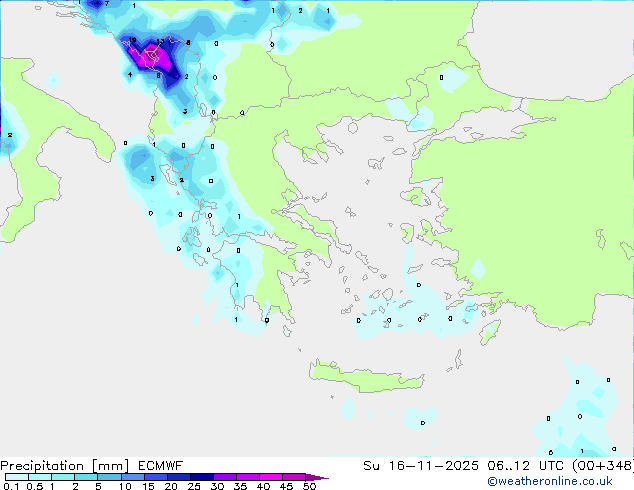Select the 30 to 35 mm purple swatch
Image resolution: width=634 pixels, height=490 pixels.
click(x=224, y=477)
